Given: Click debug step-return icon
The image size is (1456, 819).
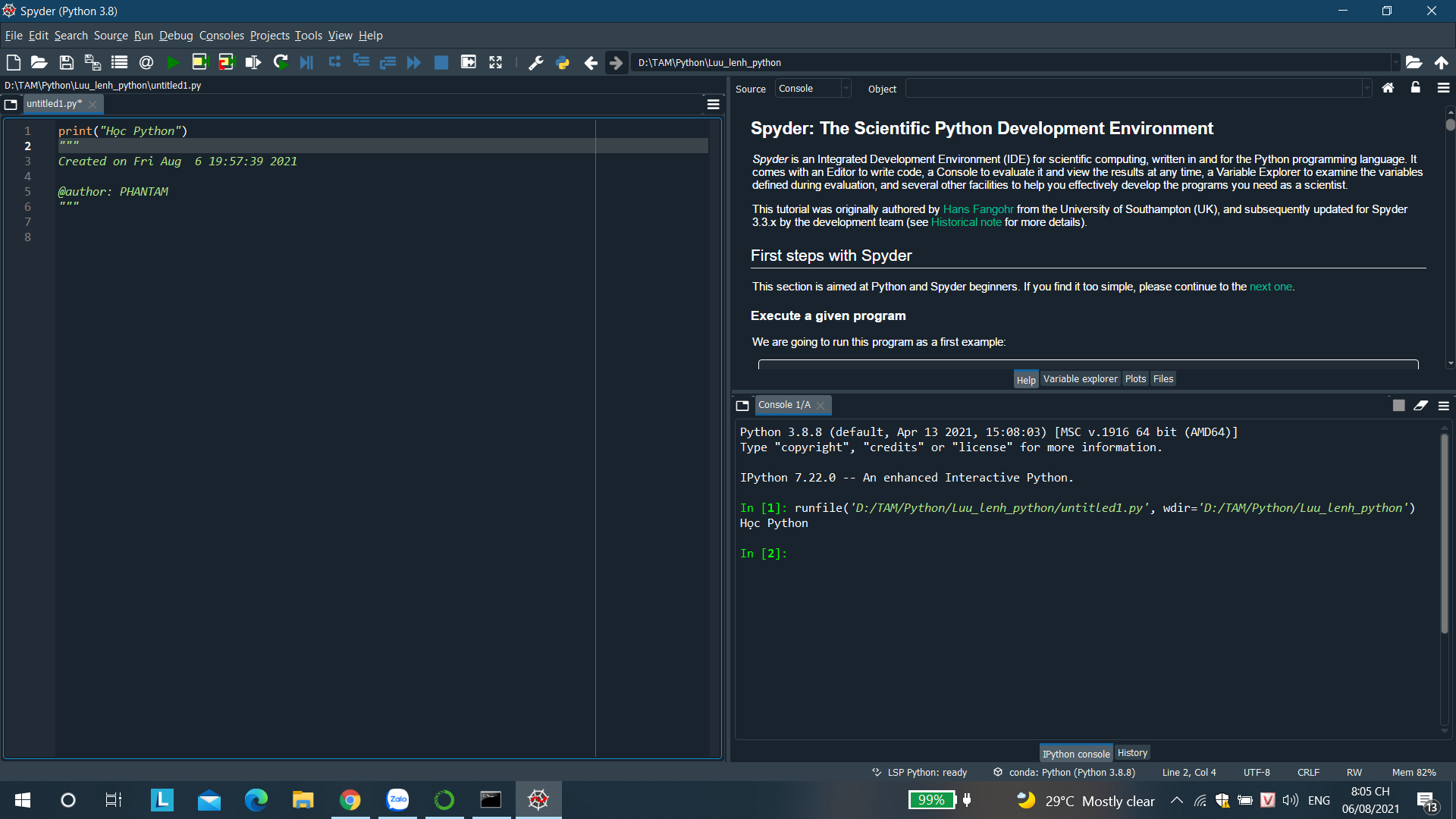Looking at the screenshot, I should pyautogui.click(x=388, y=62).
